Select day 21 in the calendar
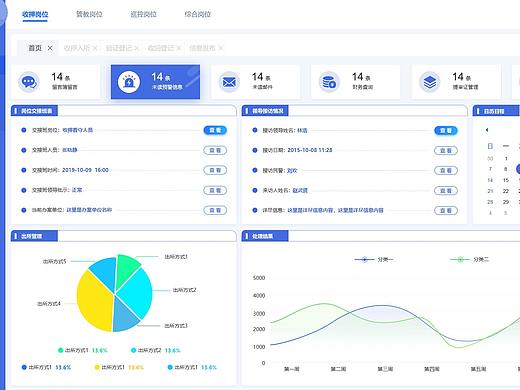This screenshot has width=520, height=390. [x=490, y=191]
